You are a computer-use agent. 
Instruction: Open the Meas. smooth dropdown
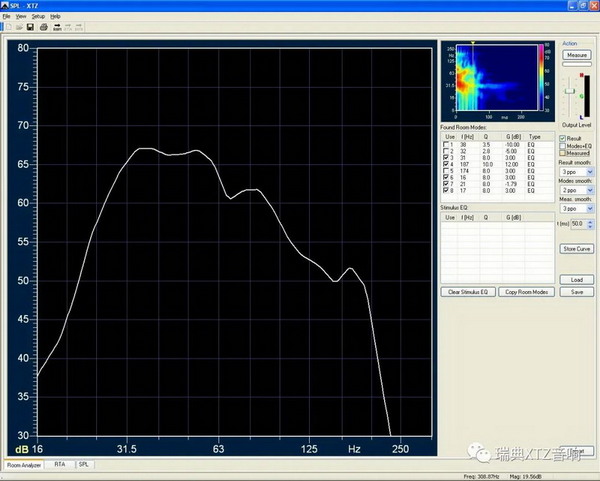[577, 209]
